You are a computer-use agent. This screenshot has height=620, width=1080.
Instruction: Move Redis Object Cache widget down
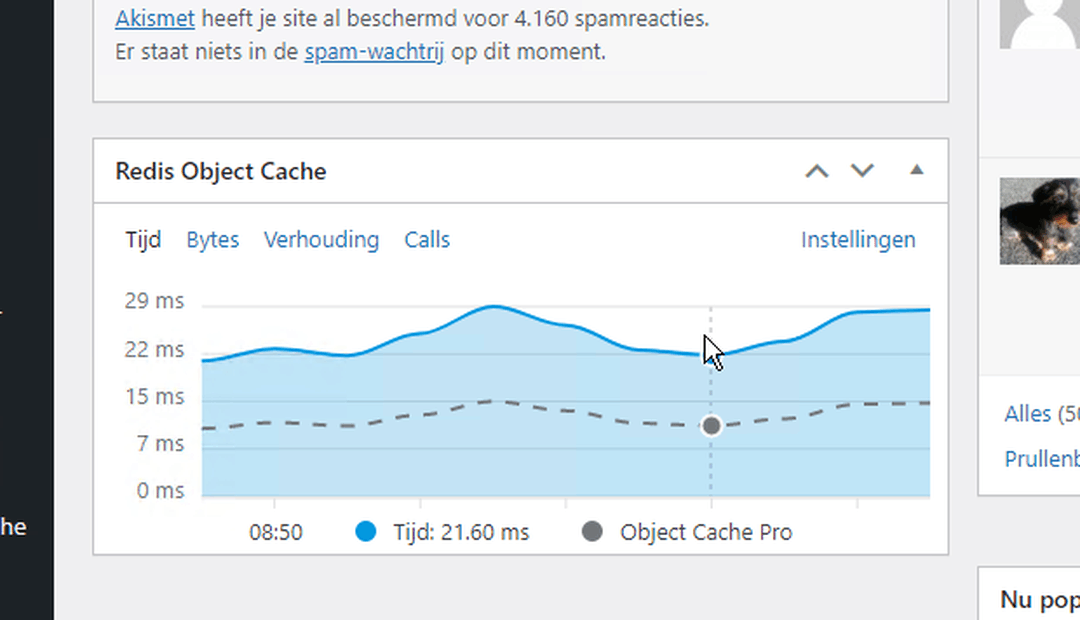(862, 171)
